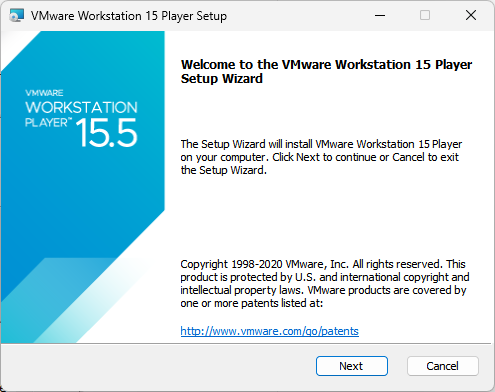
Task: Click the installer icon in title bar
Action: (17, 16)
